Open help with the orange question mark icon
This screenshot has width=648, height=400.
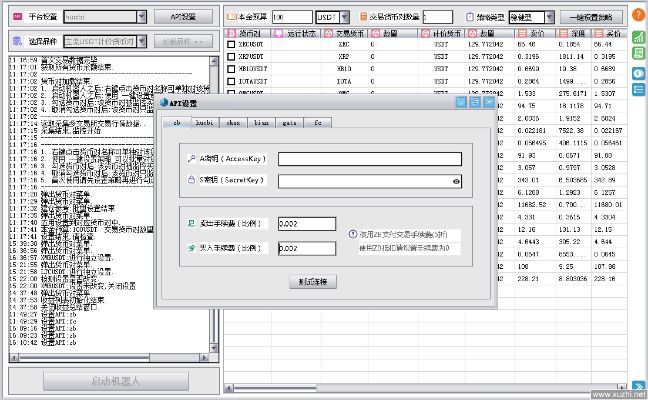click(638, 15)
